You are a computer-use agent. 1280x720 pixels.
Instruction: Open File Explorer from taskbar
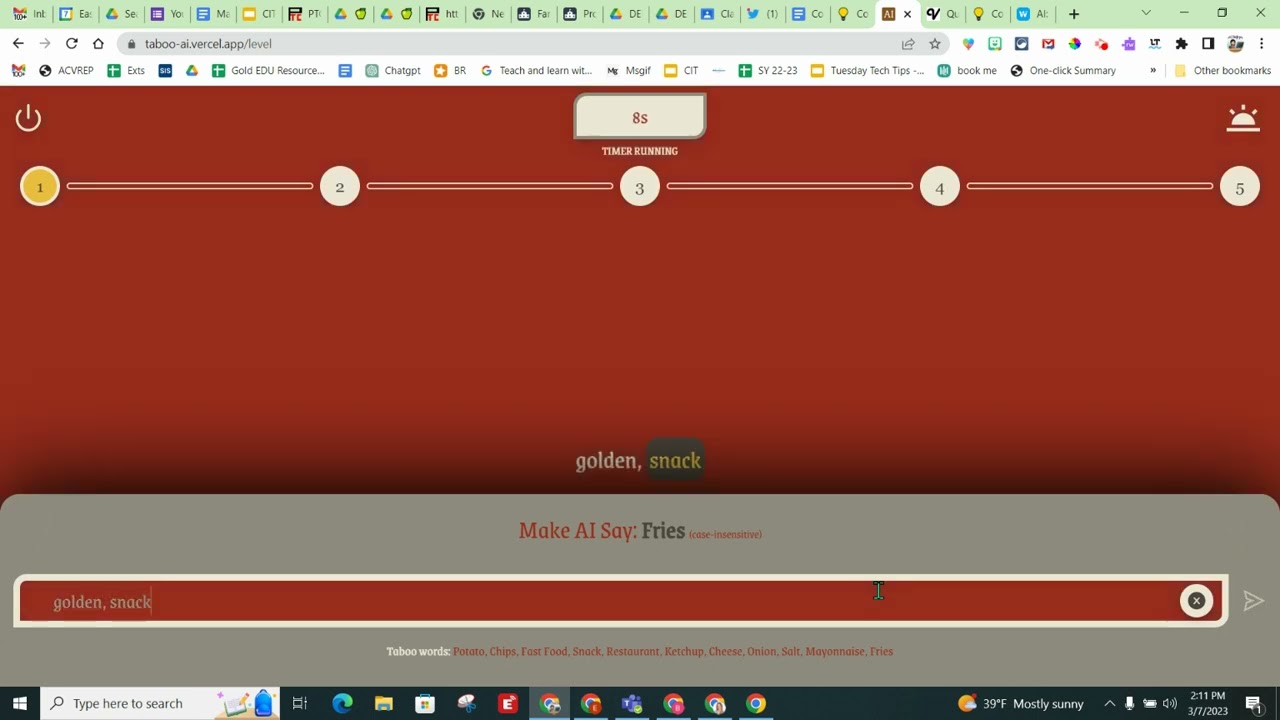[x=383, y=703]
